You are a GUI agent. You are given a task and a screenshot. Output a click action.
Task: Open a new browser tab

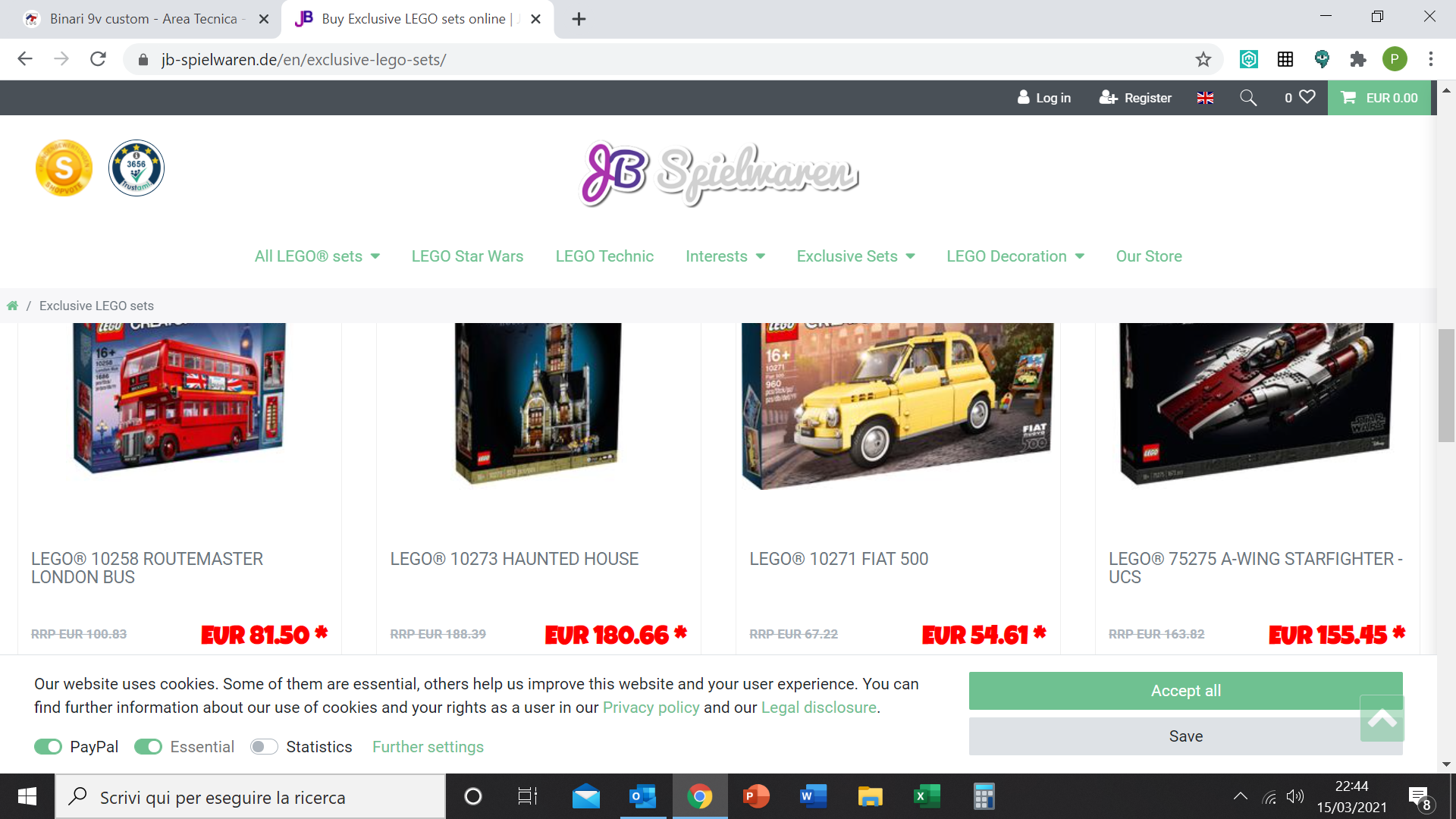(x=579, y=19)
